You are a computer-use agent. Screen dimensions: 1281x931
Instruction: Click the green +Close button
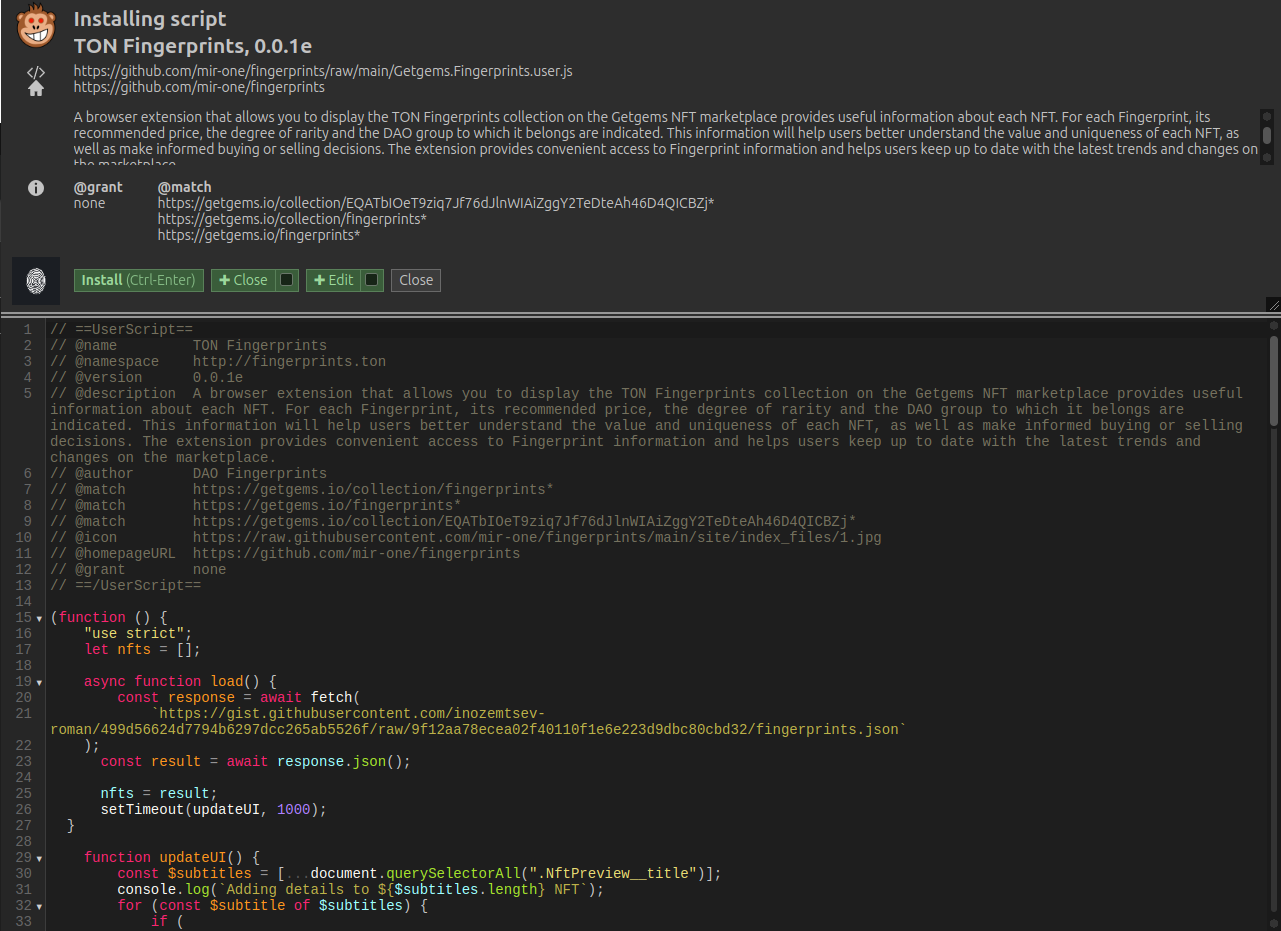243,280
